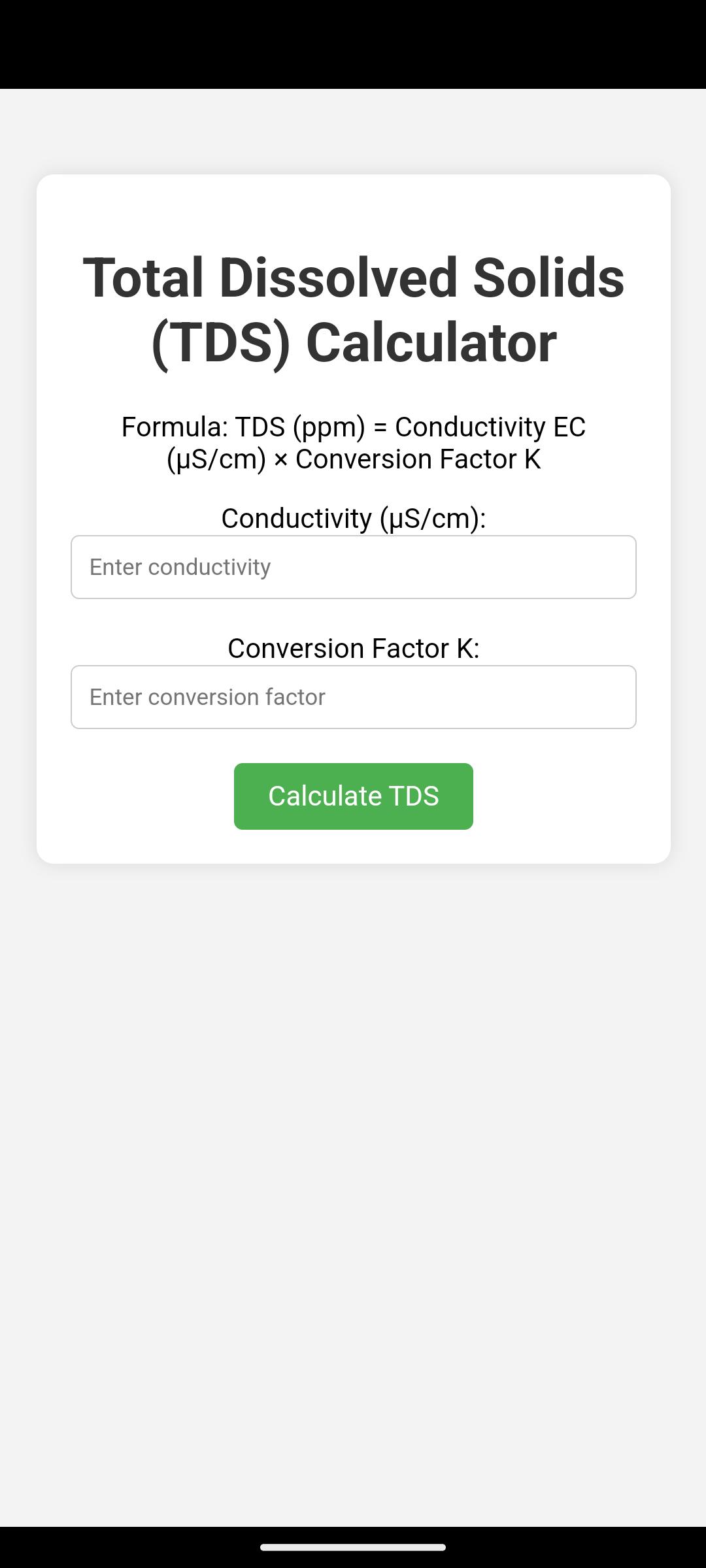Image resolution: width=706 pixels, height=1568 pixels.
Task: Tap the Conversion Factor K label
Action: coord(353,648)
